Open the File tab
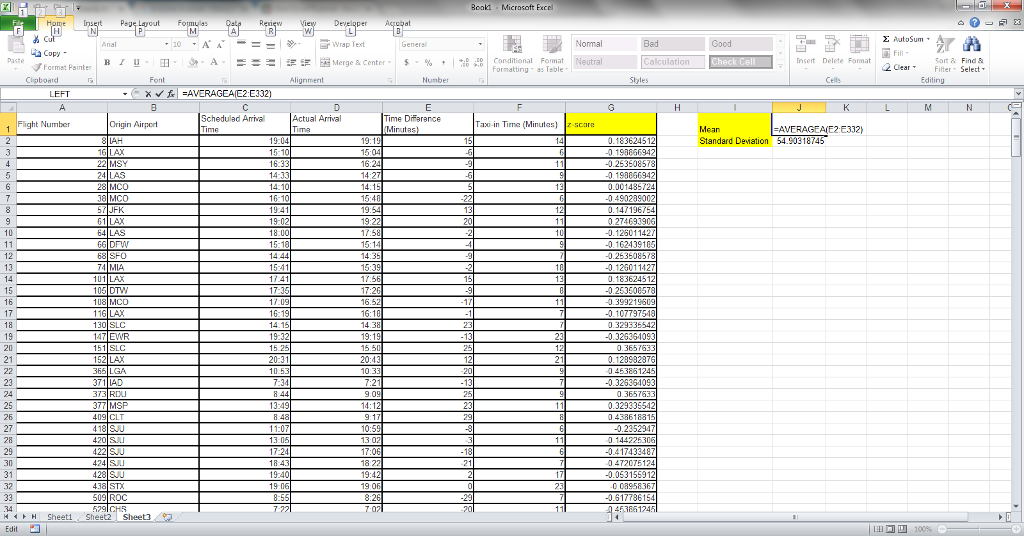Viewport: 1024px width, 536px height. pos(17,24)
